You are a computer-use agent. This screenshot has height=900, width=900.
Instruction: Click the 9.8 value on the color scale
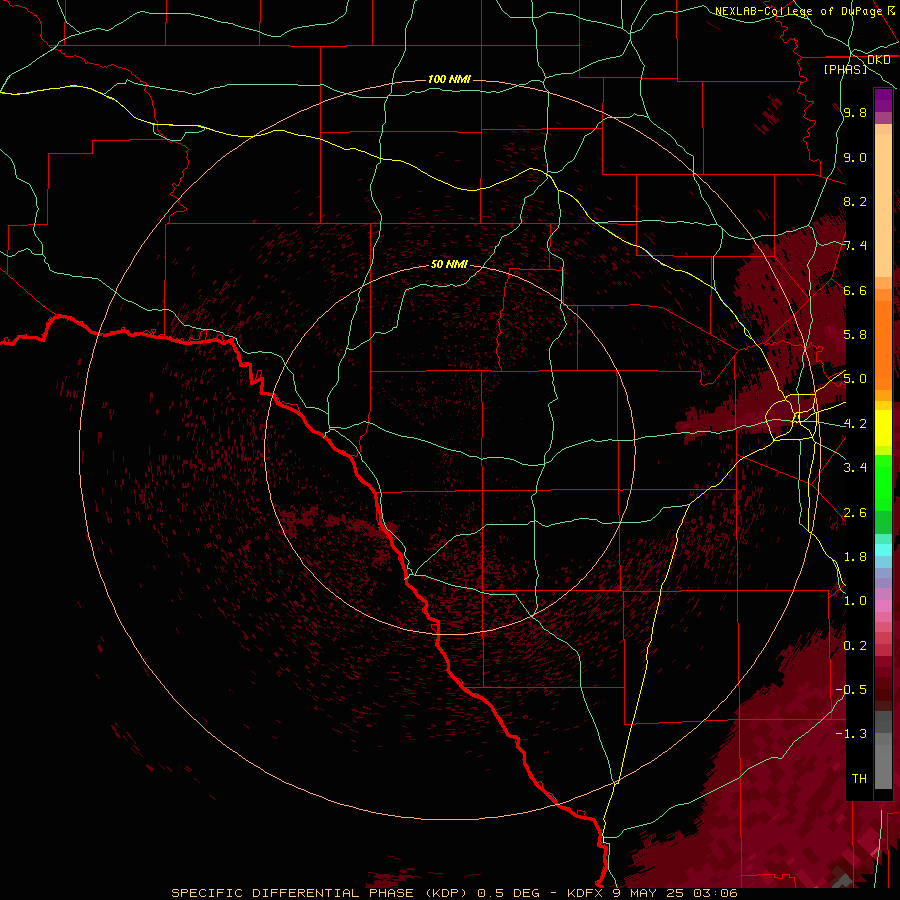point(855,113)
